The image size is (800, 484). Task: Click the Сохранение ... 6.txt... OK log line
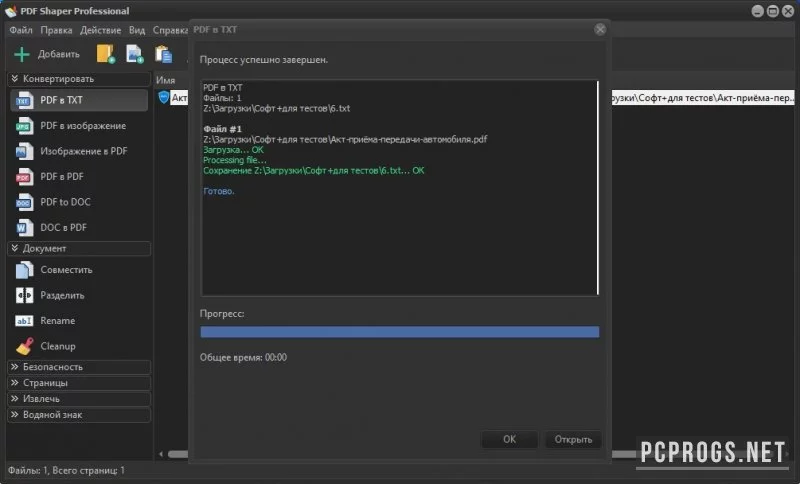point(313,171)
